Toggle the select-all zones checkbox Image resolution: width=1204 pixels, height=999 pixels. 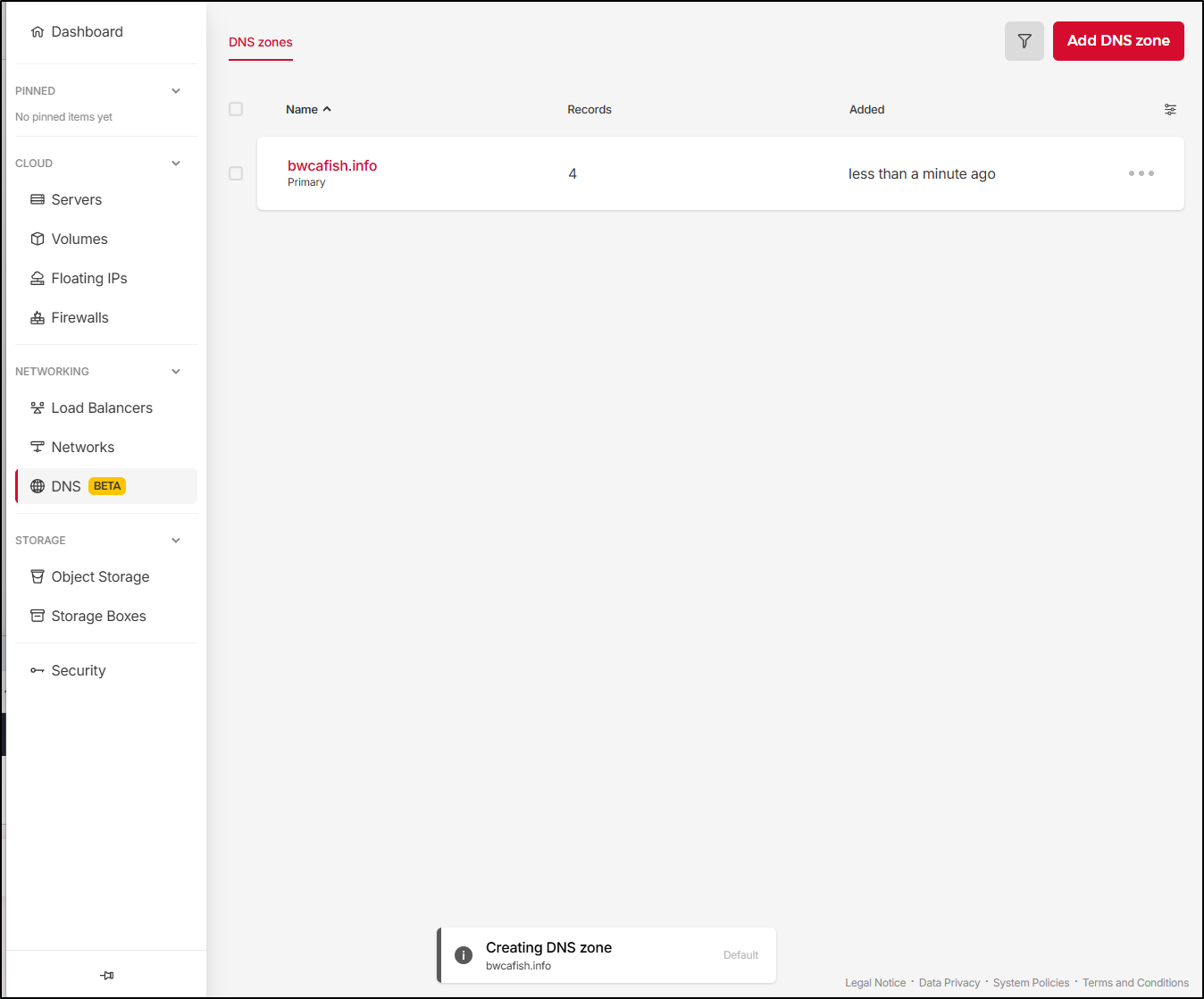pos(236,109)
